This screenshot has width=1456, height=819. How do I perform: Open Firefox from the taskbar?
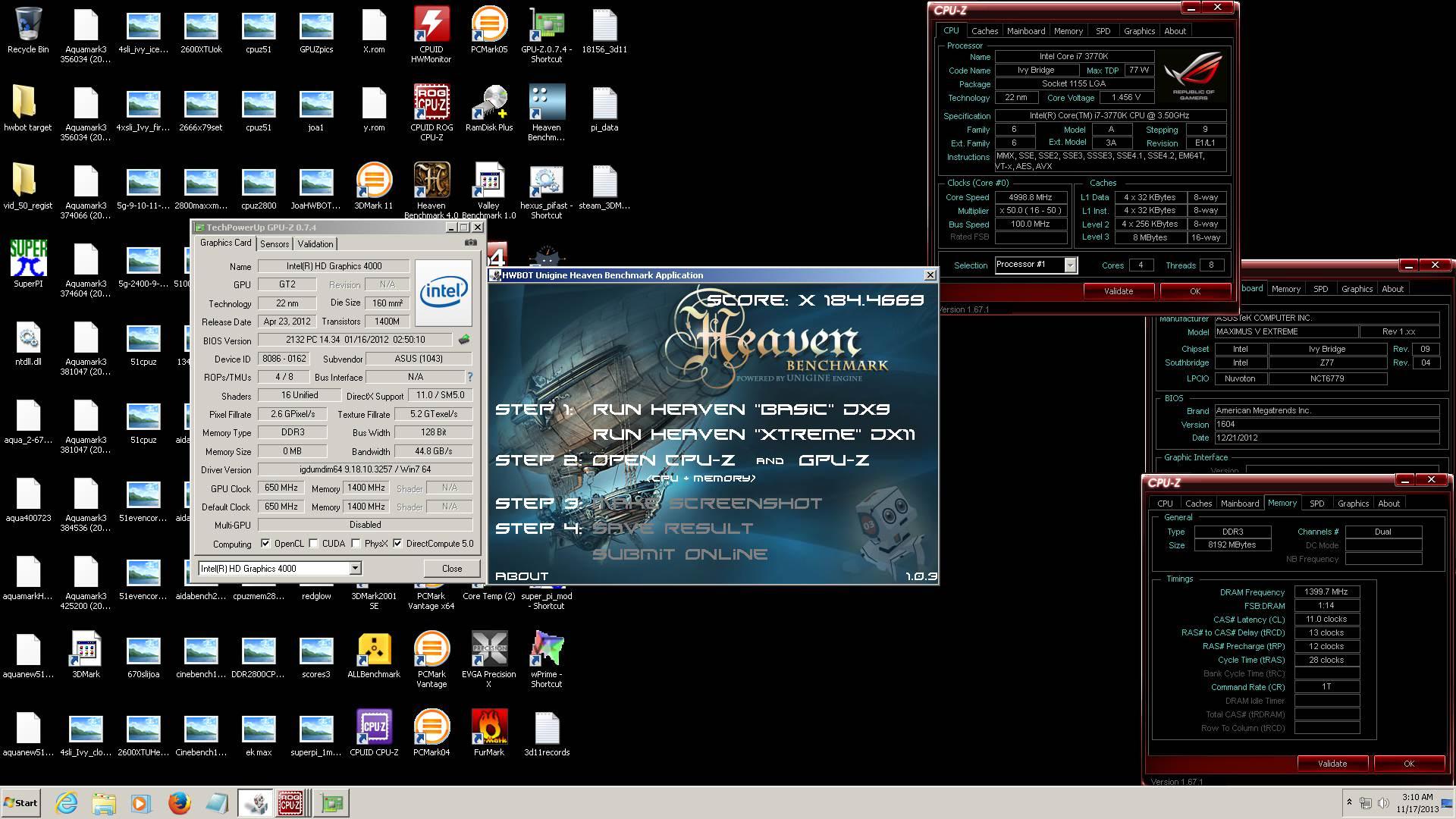coord(179,803)
